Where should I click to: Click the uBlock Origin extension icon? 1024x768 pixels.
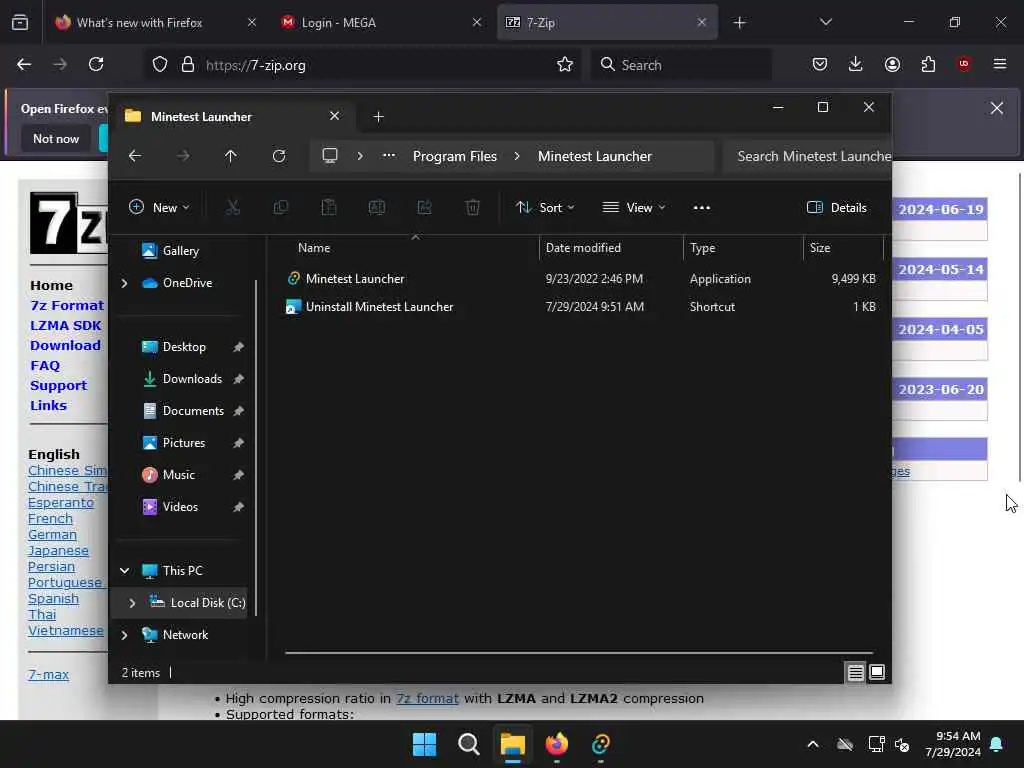[x=964, y=64]
